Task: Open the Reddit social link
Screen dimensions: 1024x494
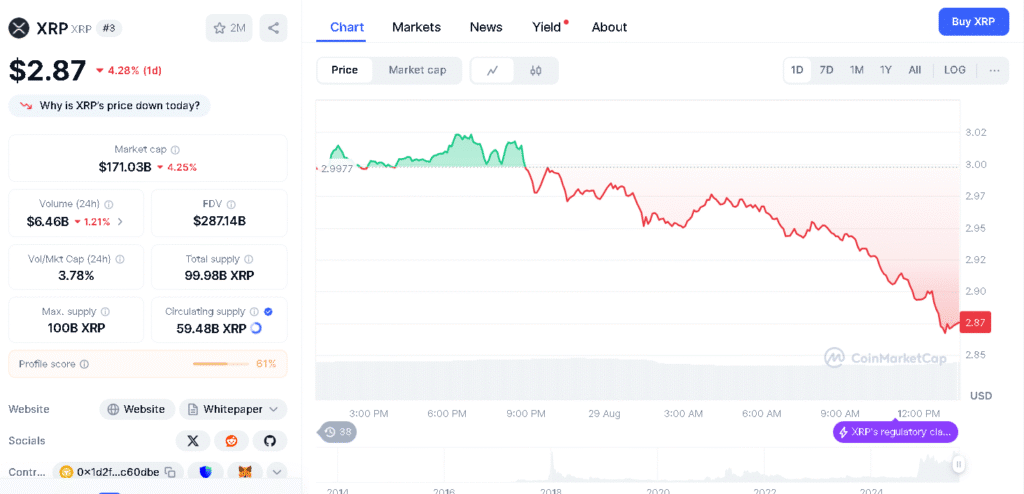Action: point(231,441)
